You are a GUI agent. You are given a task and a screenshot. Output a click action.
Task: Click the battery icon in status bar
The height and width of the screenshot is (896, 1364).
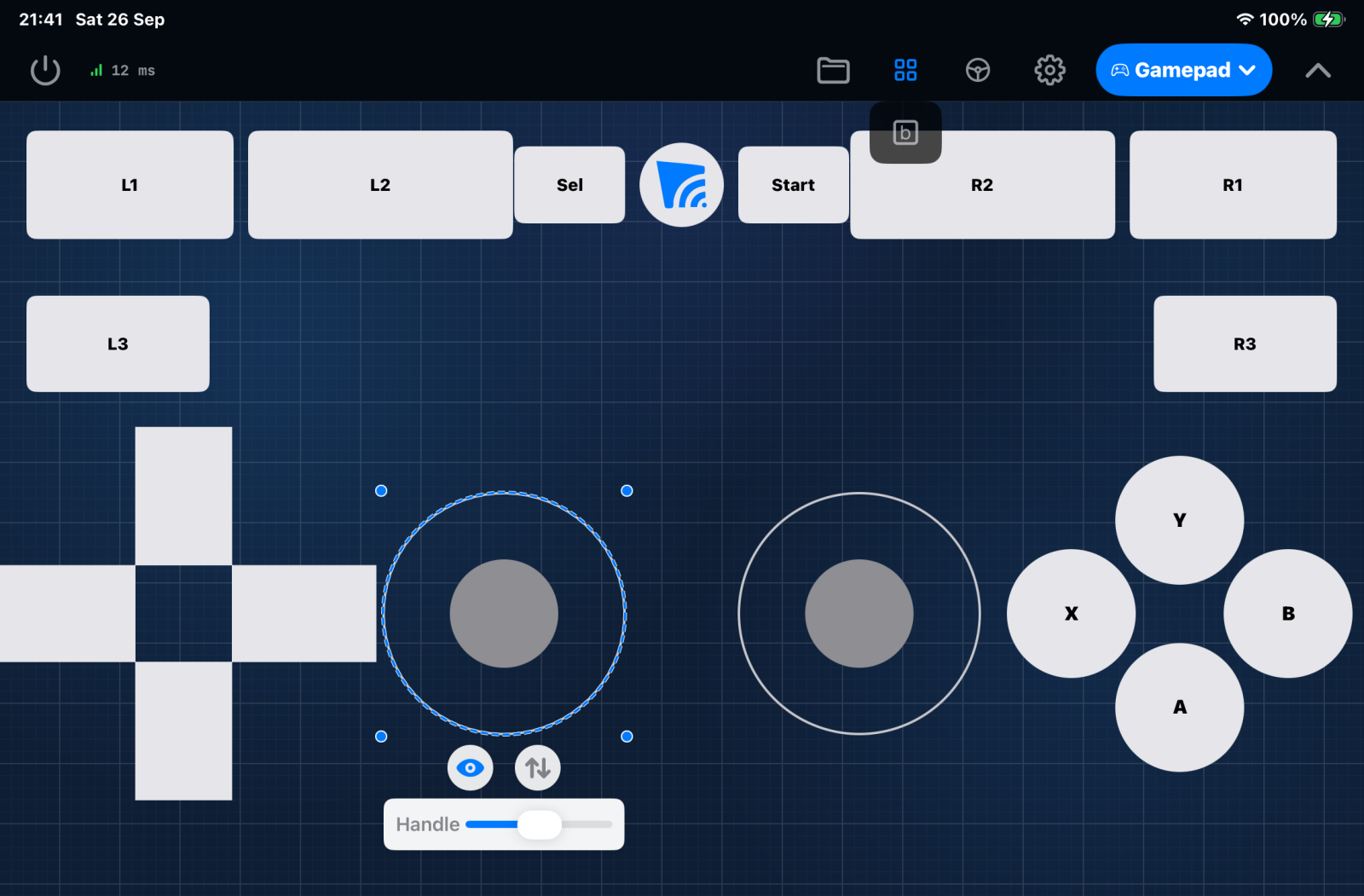(x=1328, y=19)
